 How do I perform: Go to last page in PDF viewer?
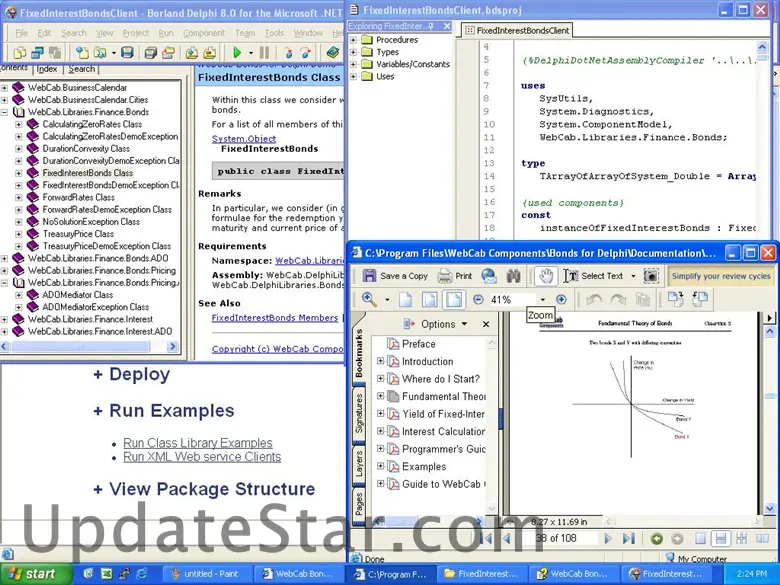(x=628, y=538)
